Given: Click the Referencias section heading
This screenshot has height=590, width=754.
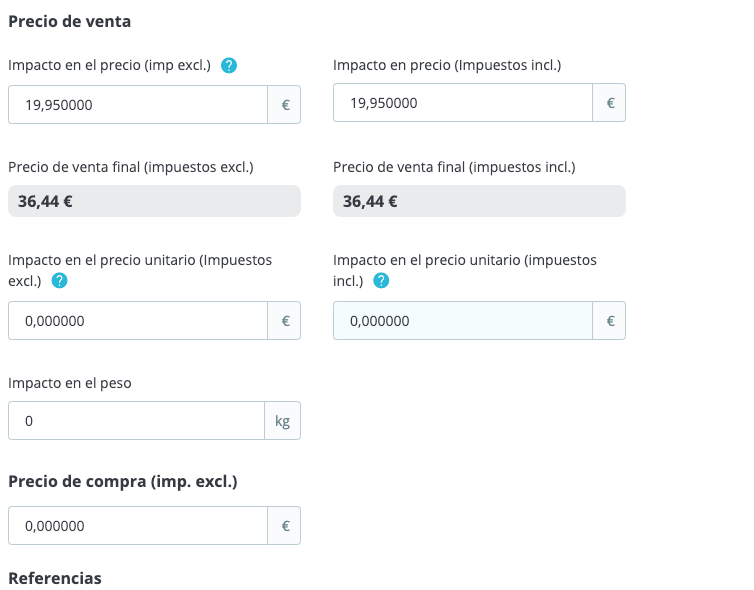Looking at the screenshot, I should click(x=55, y=578).
